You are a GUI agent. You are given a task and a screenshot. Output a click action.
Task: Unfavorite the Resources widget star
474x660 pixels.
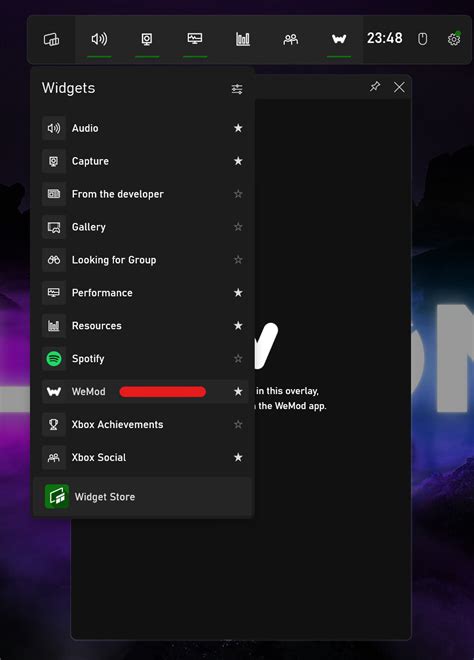click(238, 325)
